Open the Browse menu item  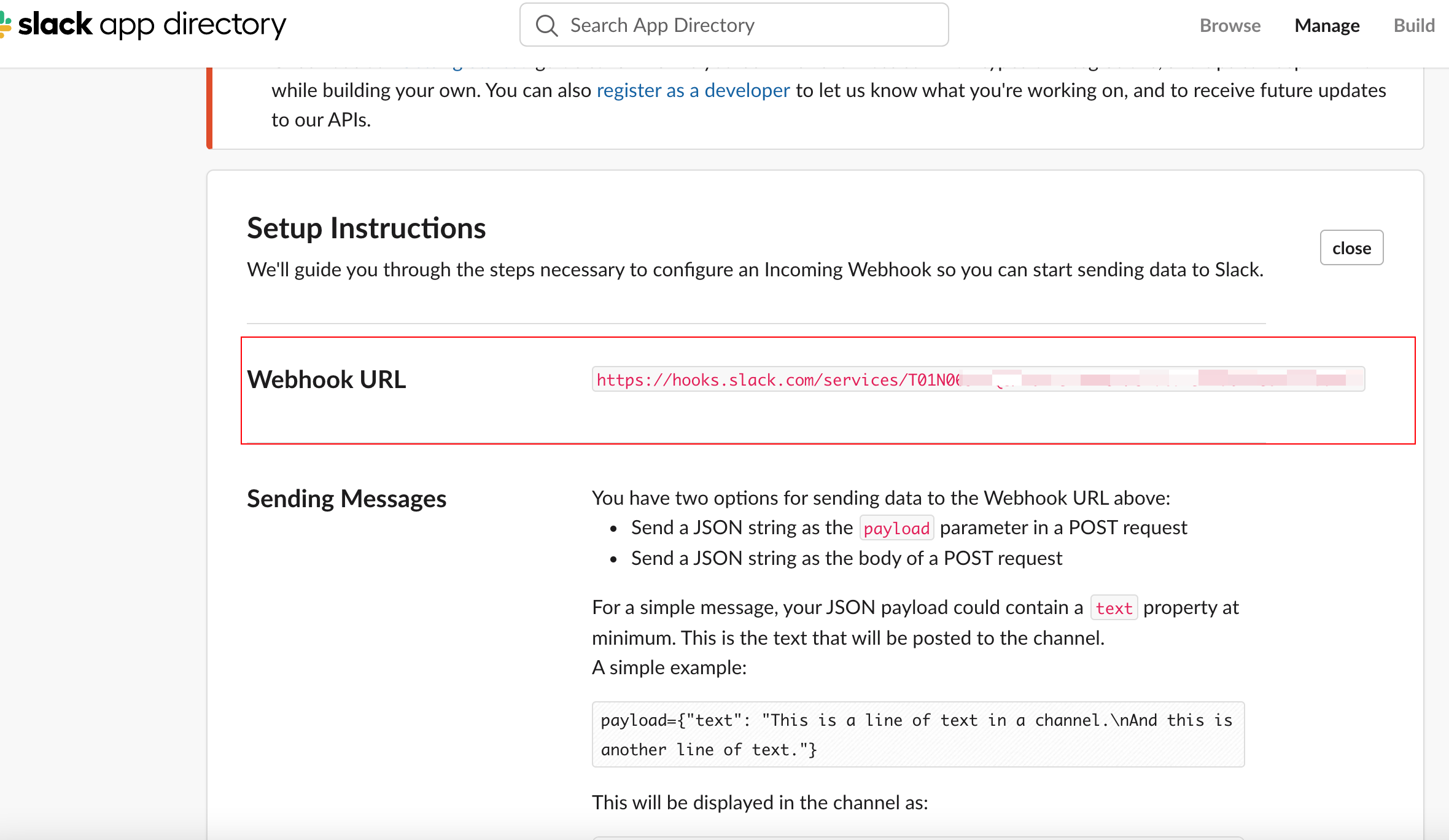[1230, 25]
